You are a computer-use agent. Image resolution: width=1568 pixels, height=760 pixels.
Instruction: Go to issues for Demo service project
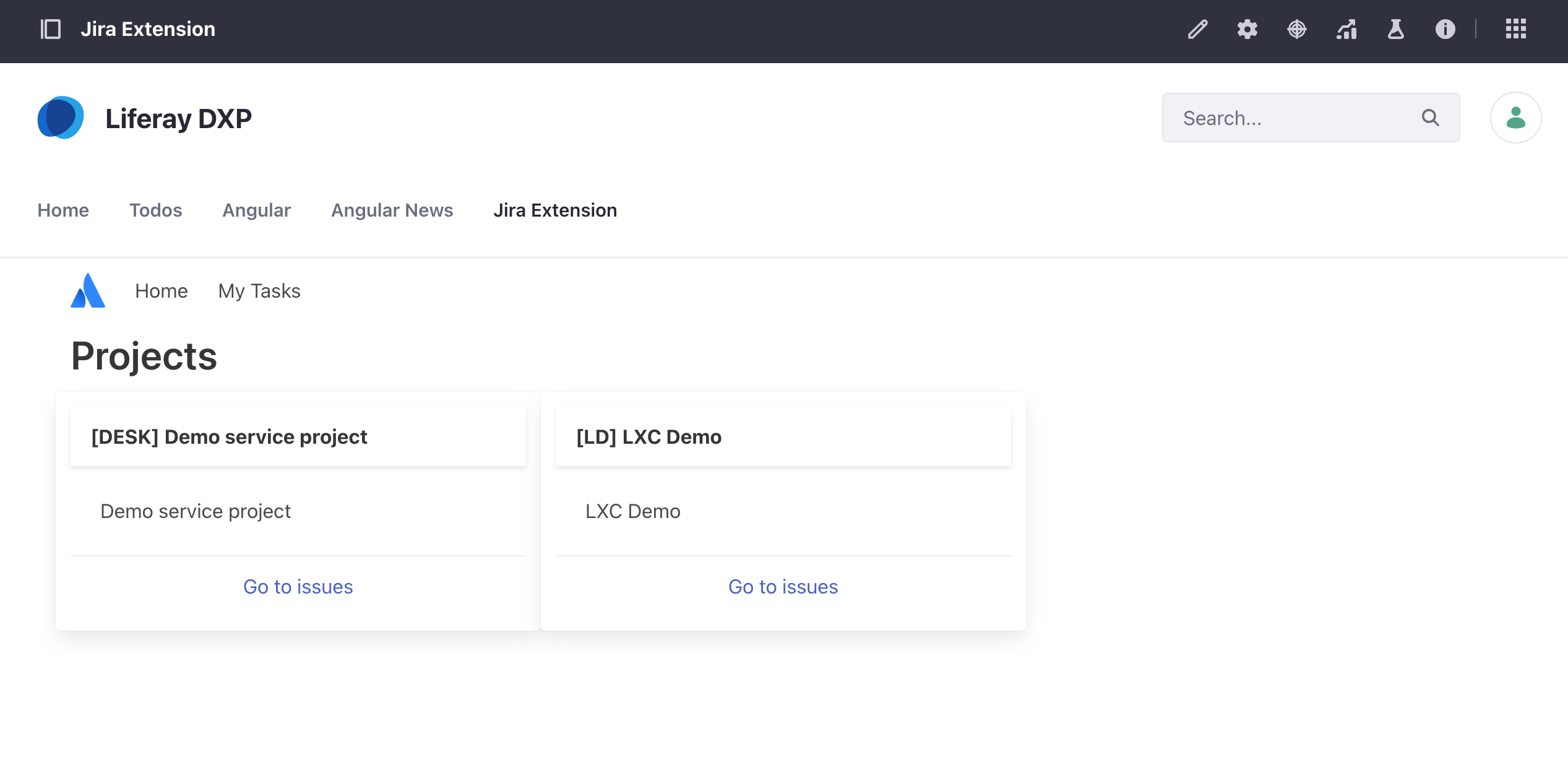tap(298, 587)
